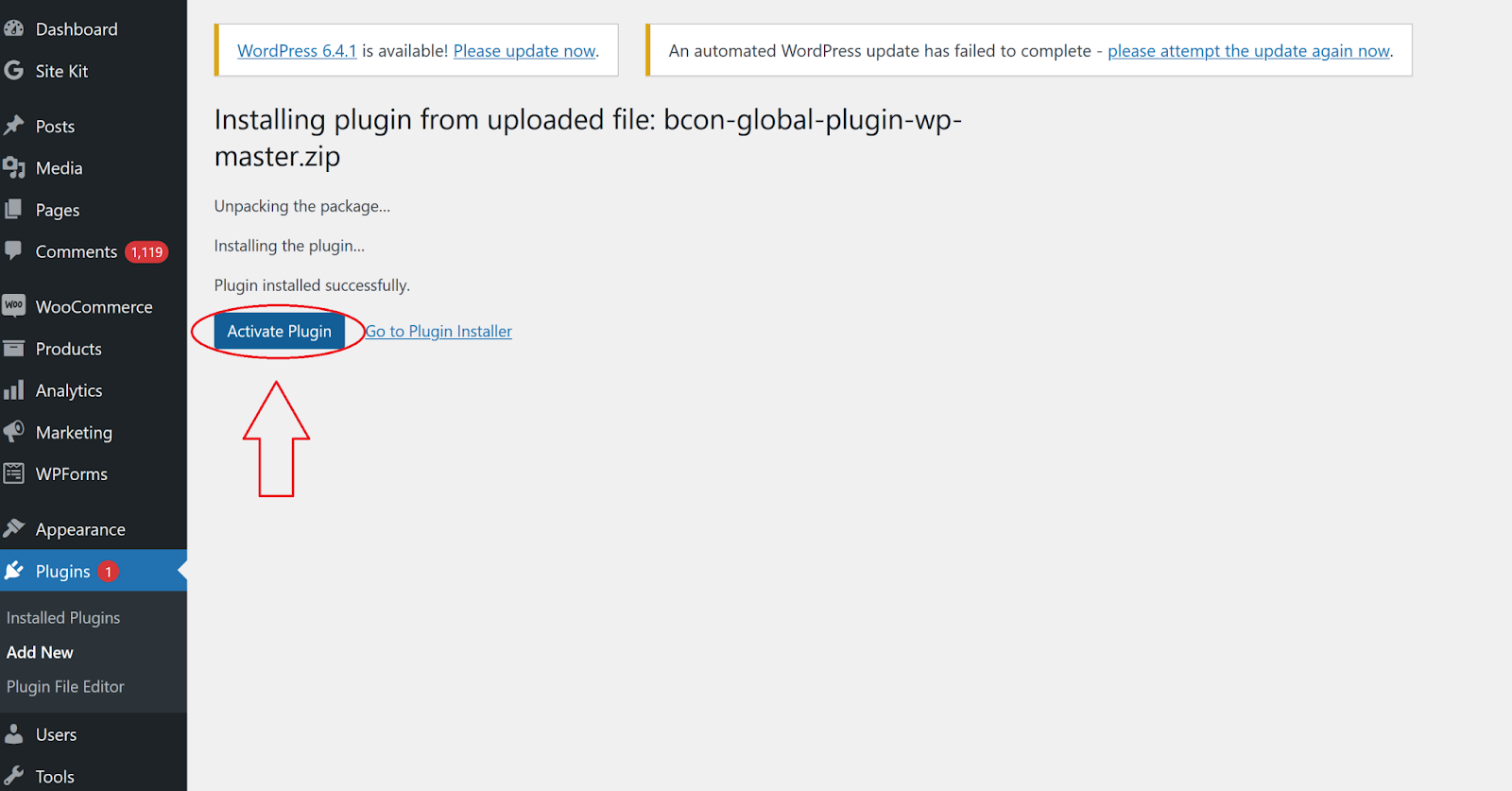This screenshot has height=791, width=1512.
Task: Click the Users person icon
Action: coord(14,734)
